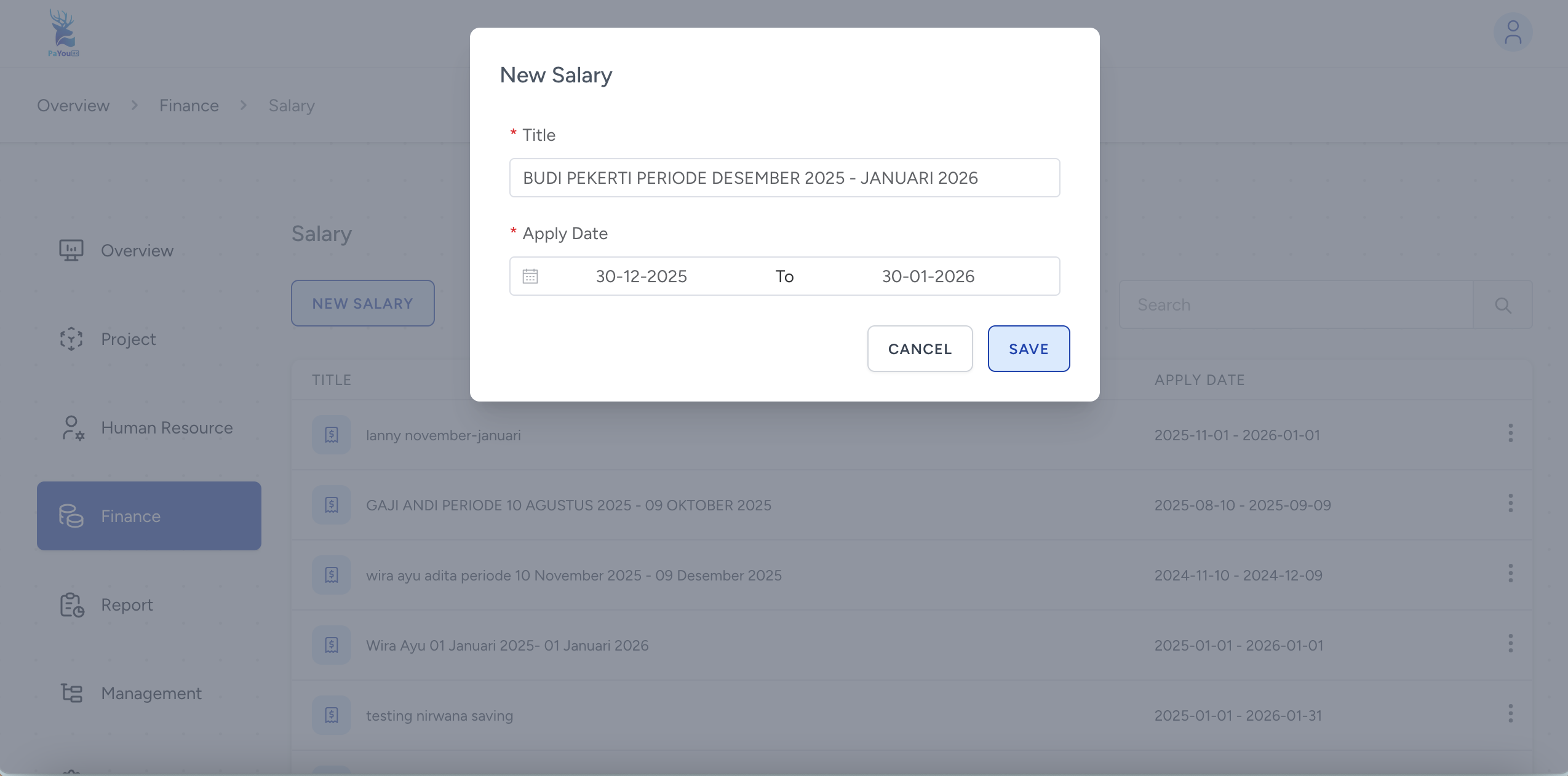
Task: Save the new salary entry
Action: pyautogui.click(x=1029, y=349)
